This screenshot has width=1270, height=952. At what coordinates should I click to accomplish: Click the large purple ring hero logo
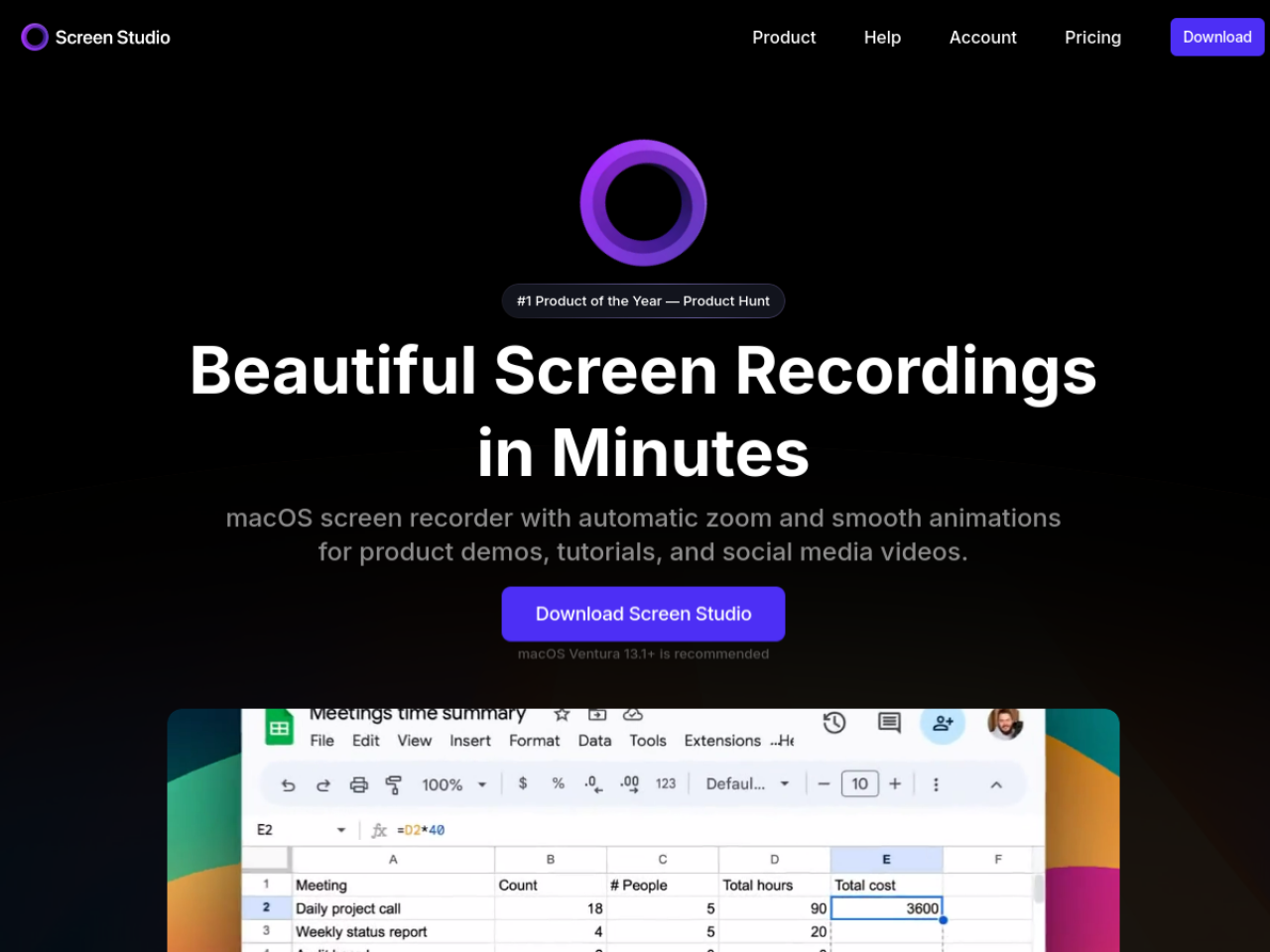643,202
